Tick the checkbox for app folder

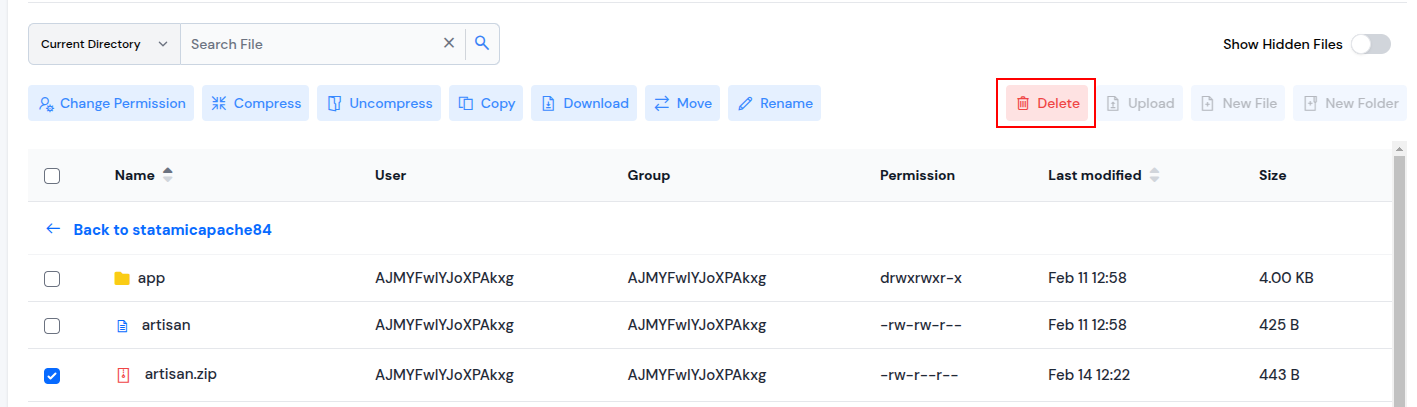click(52, 278)
